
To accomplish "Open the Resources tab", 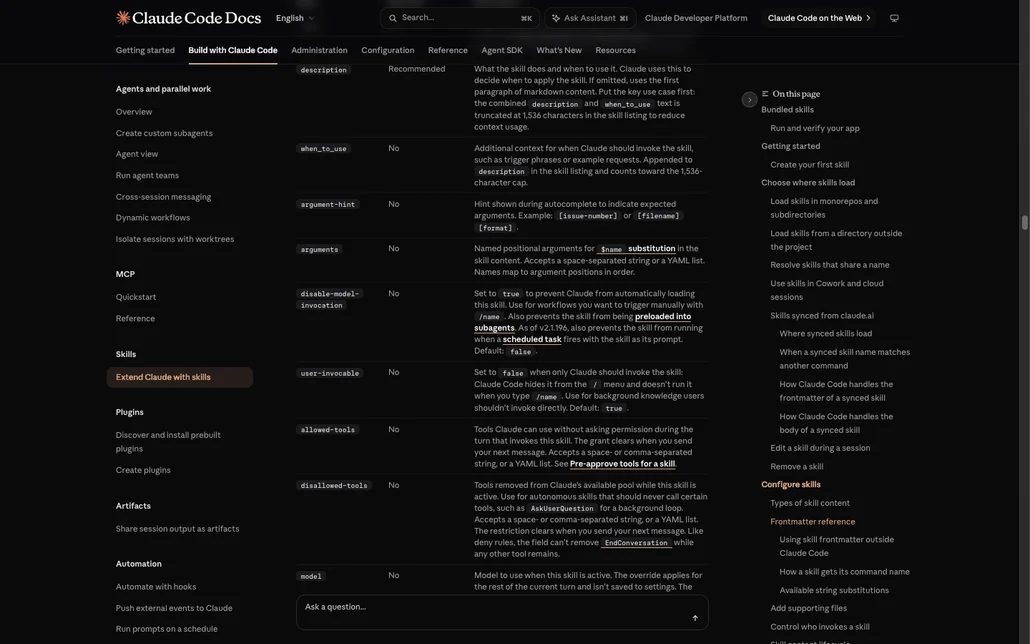I will coord(616,50).
